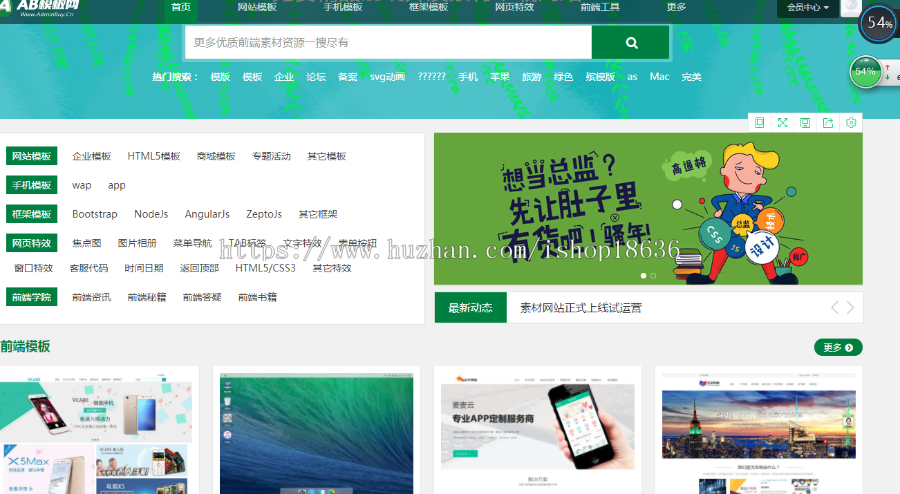This screenshot has width=900, height=494.
Task: Open the AngularJs framework link
Action: pyautogui.click(x=207, y=214)
